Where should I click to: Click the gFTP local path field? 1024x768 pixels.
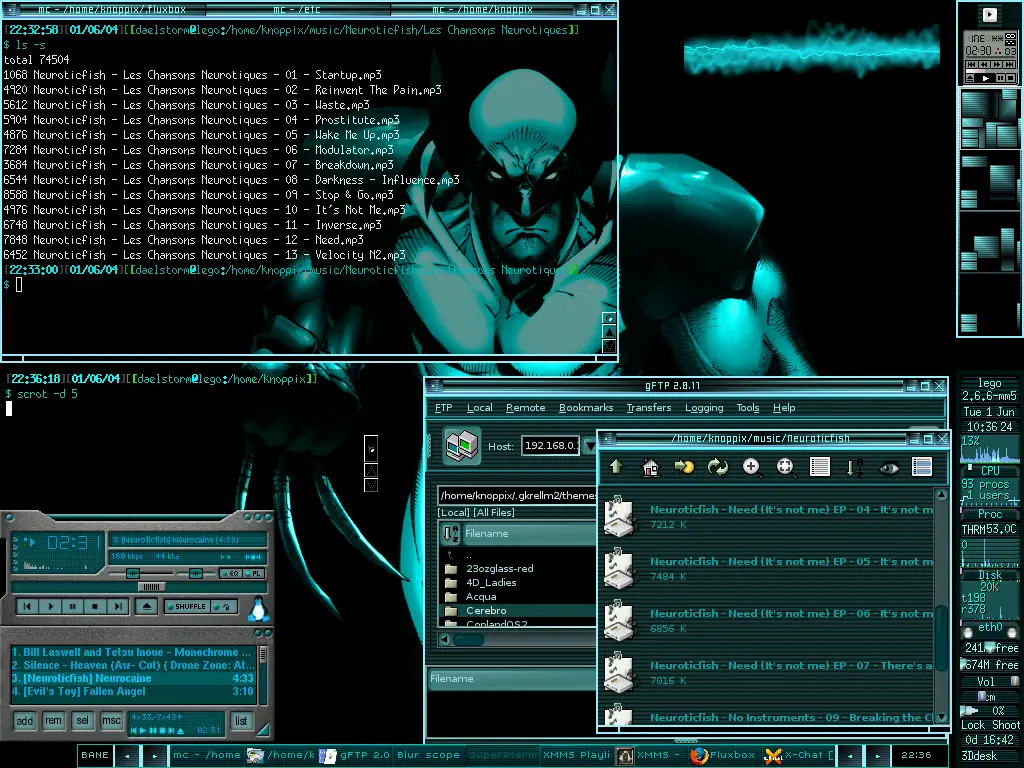click(517, 495)
